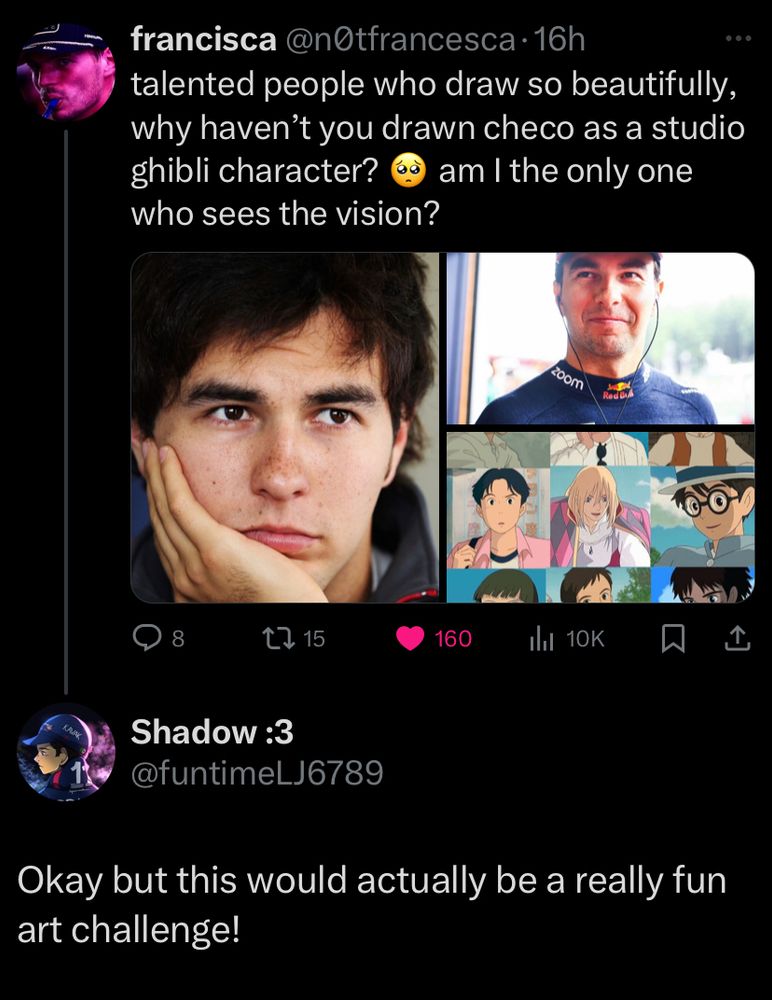The image size is (772, 1000).
Task: Visit the Shadow :3 display name
Action: click(213, 732)
